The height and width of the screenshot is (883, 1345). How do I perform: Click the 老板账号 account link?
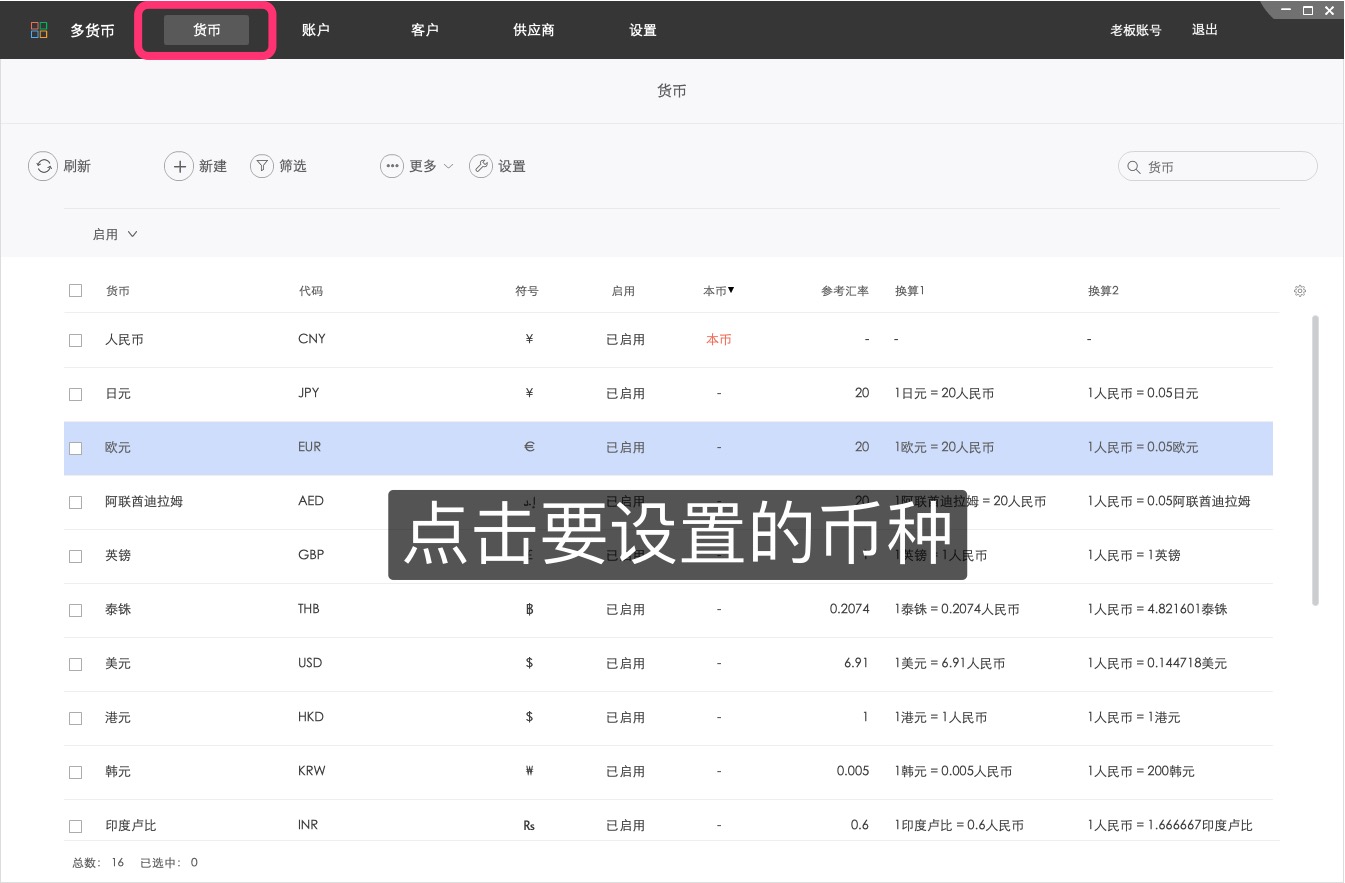1135,30
